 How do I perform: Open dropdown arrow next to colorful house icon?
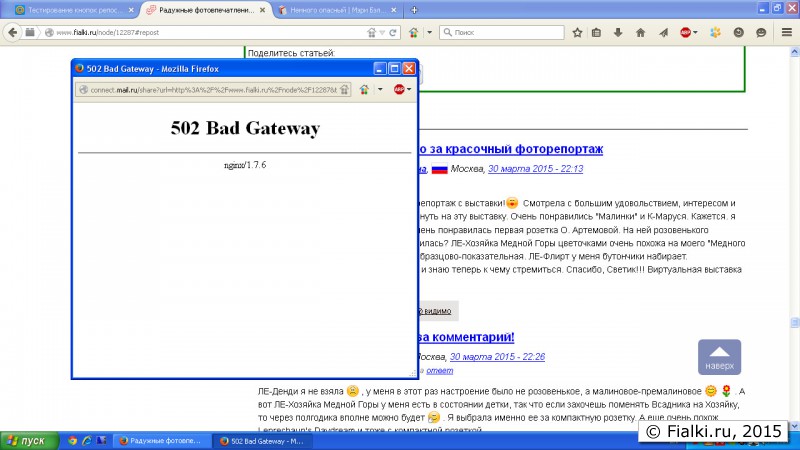tap(430, 32)
